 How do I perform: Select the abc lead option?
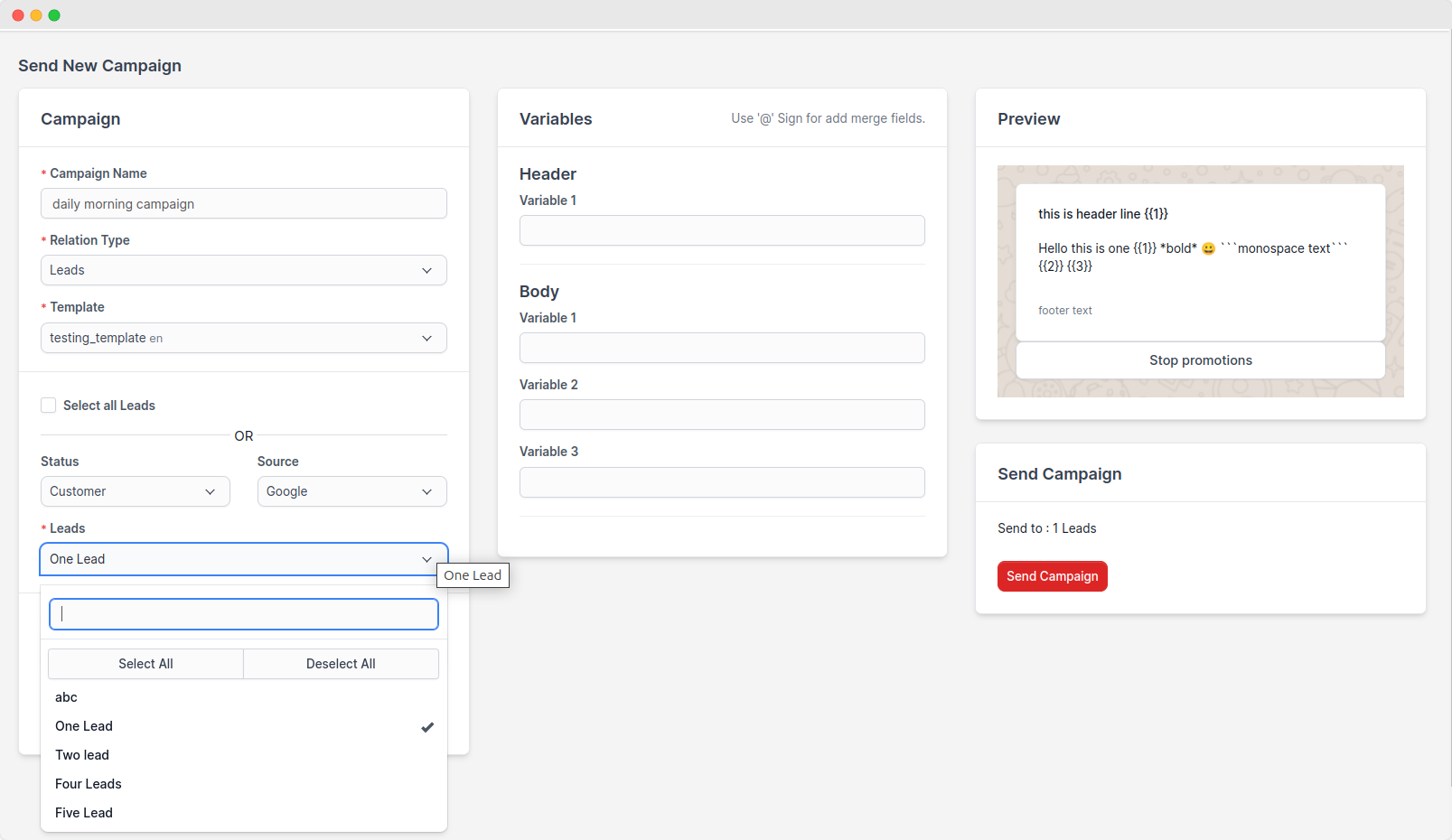[66, 697]
